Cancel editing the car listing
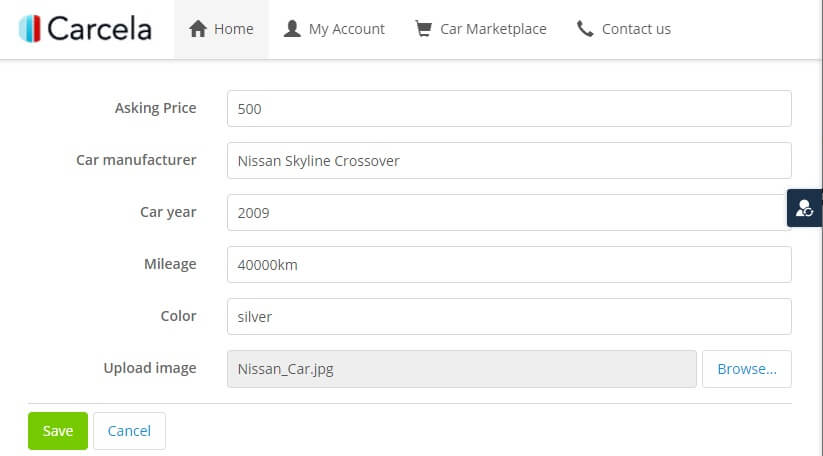 coord(129,431)
